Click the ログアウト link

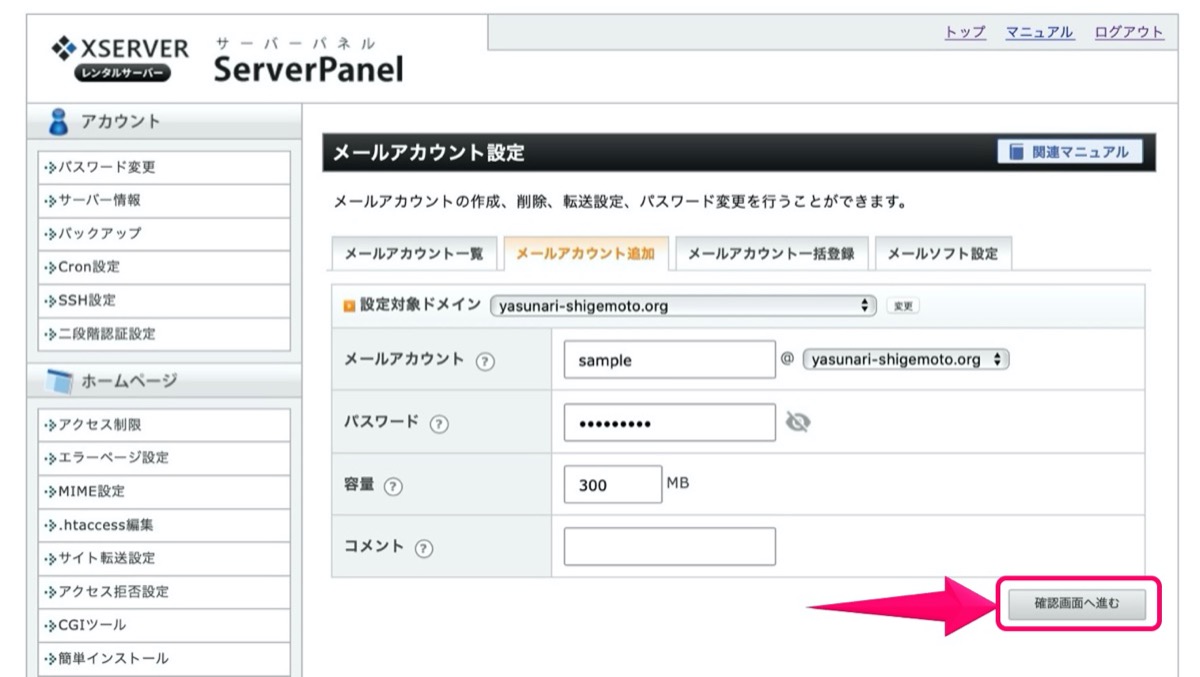coord(1129,32)
